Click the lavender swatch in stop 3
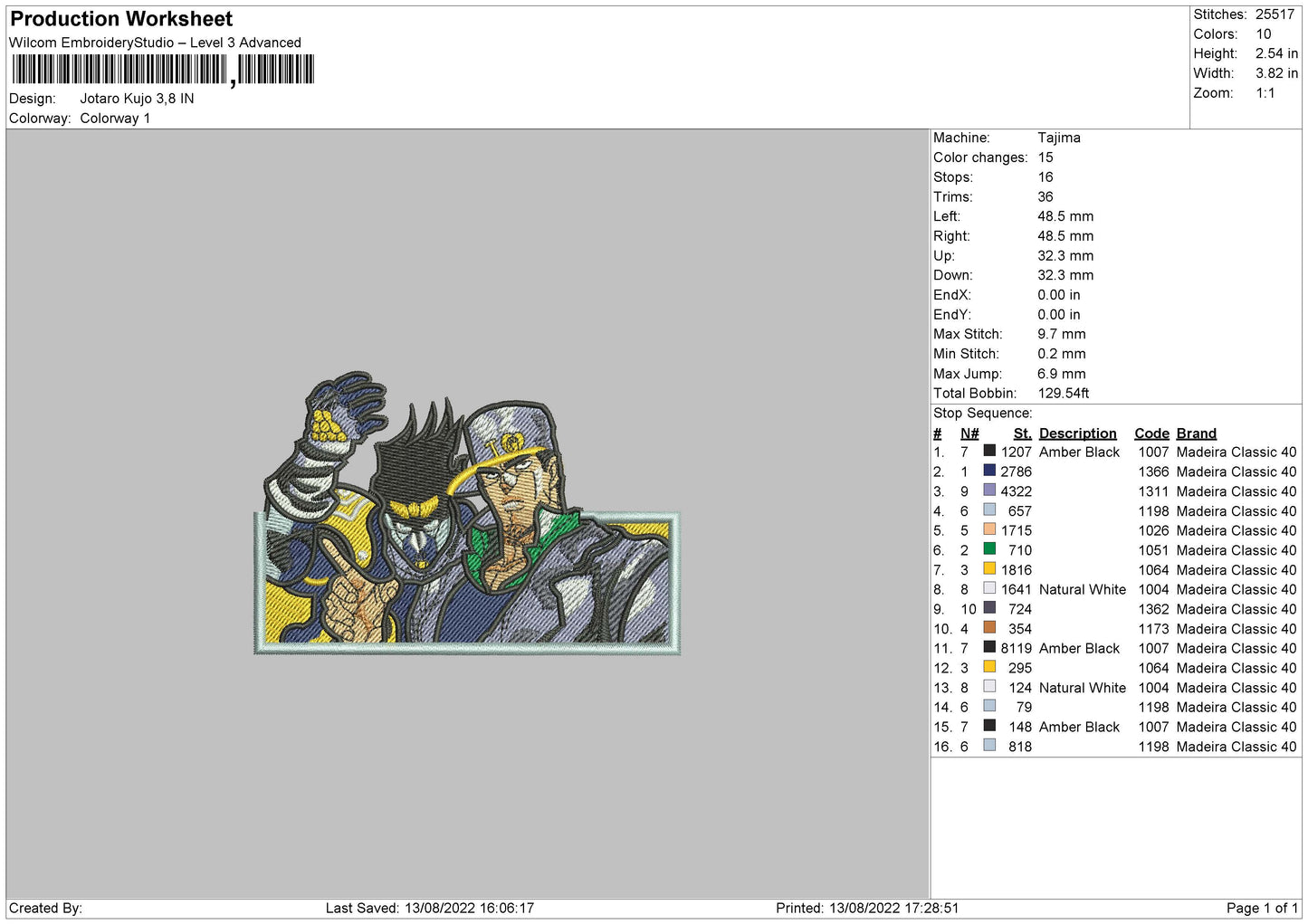 point(989,491)
